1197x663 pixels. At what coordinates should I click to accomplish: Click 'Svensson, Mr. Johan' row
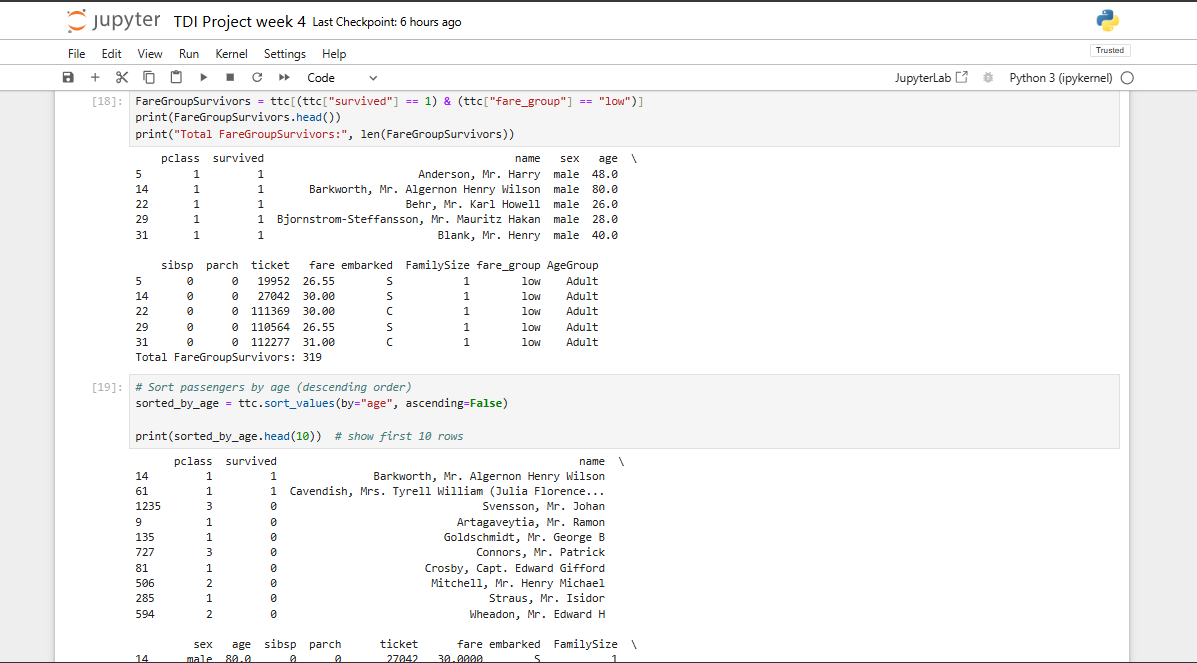point(370,506)
